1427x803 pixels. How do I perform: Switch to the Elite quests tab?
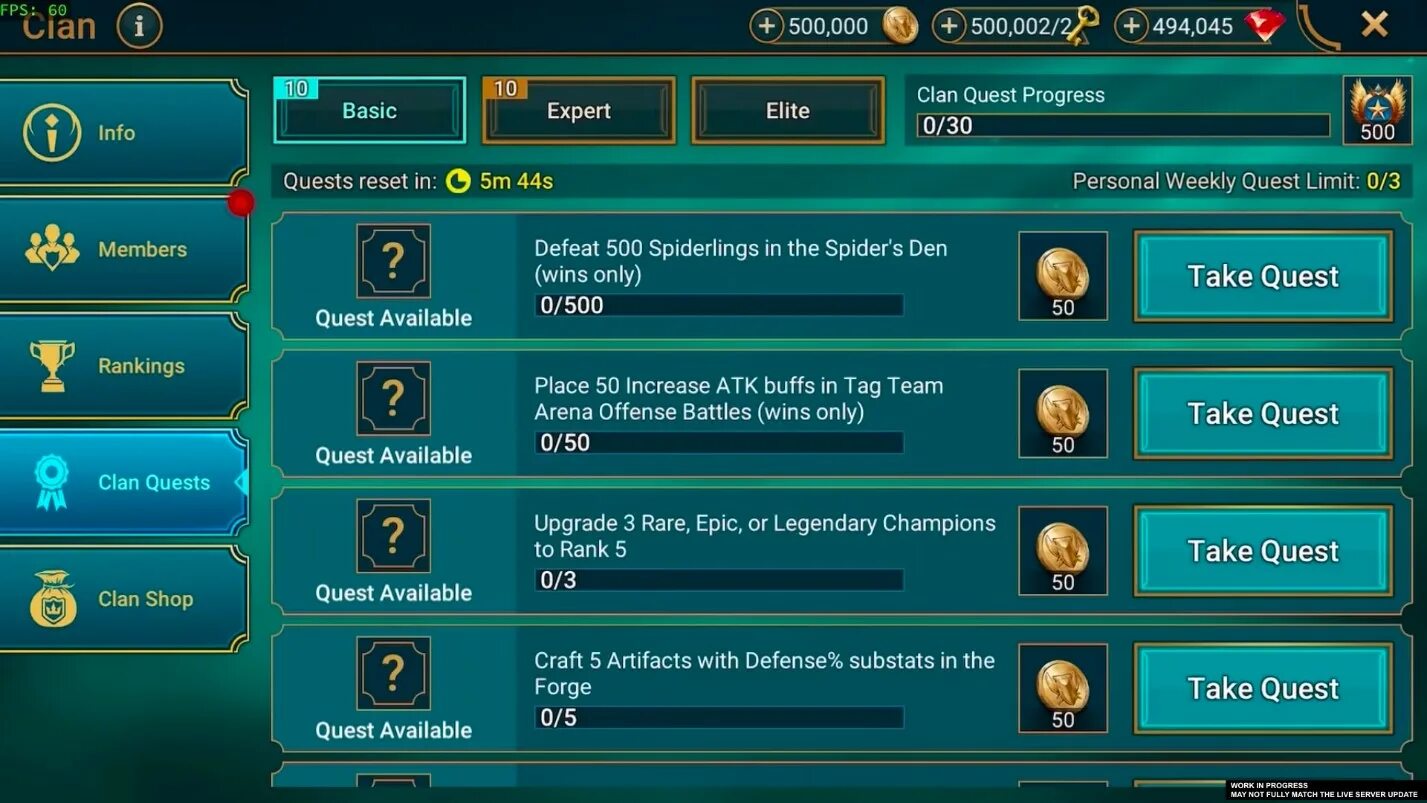[x=788, y=110]
